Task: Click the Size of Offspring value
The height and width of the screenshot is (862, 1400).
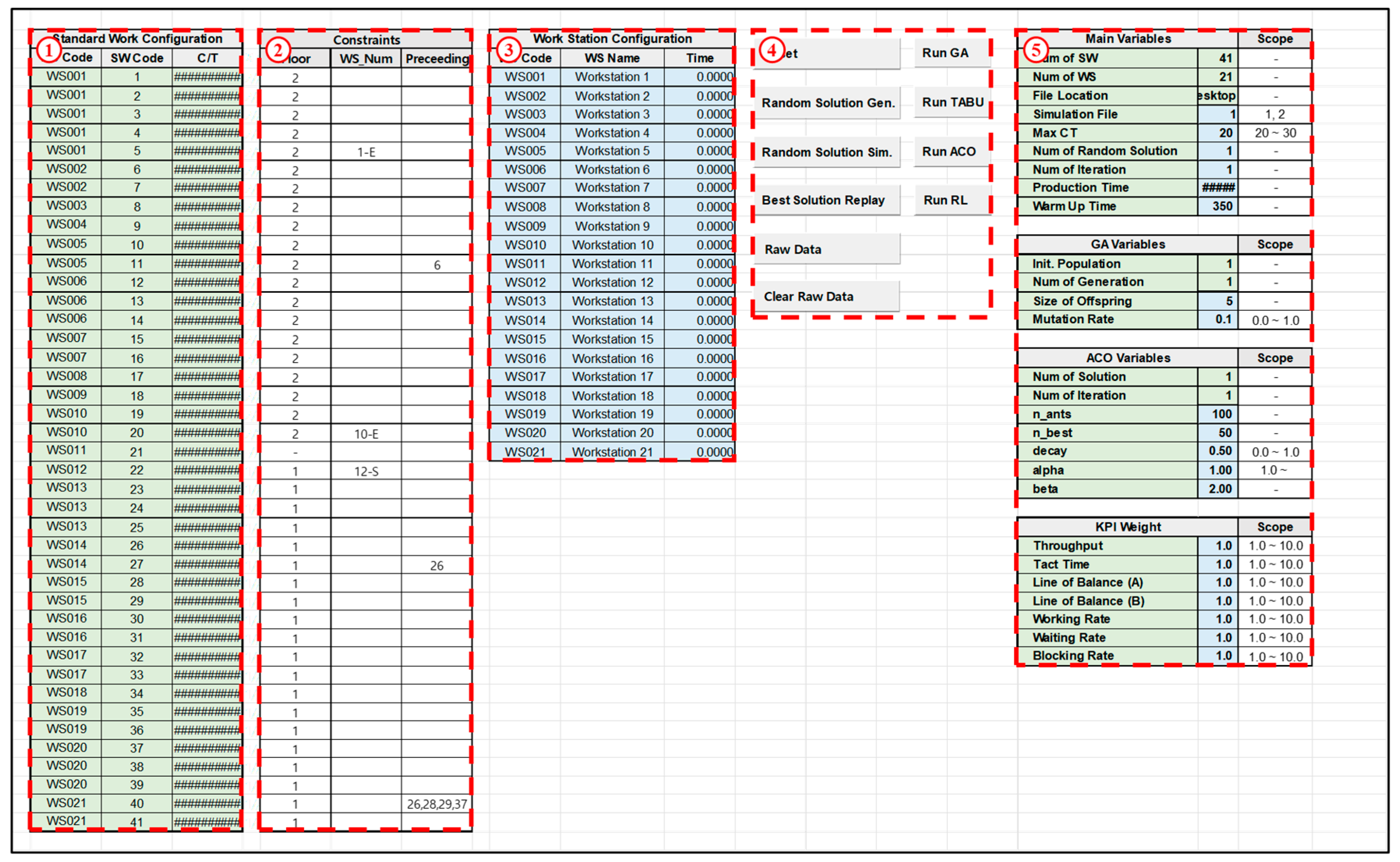Action: [1218, 301]
